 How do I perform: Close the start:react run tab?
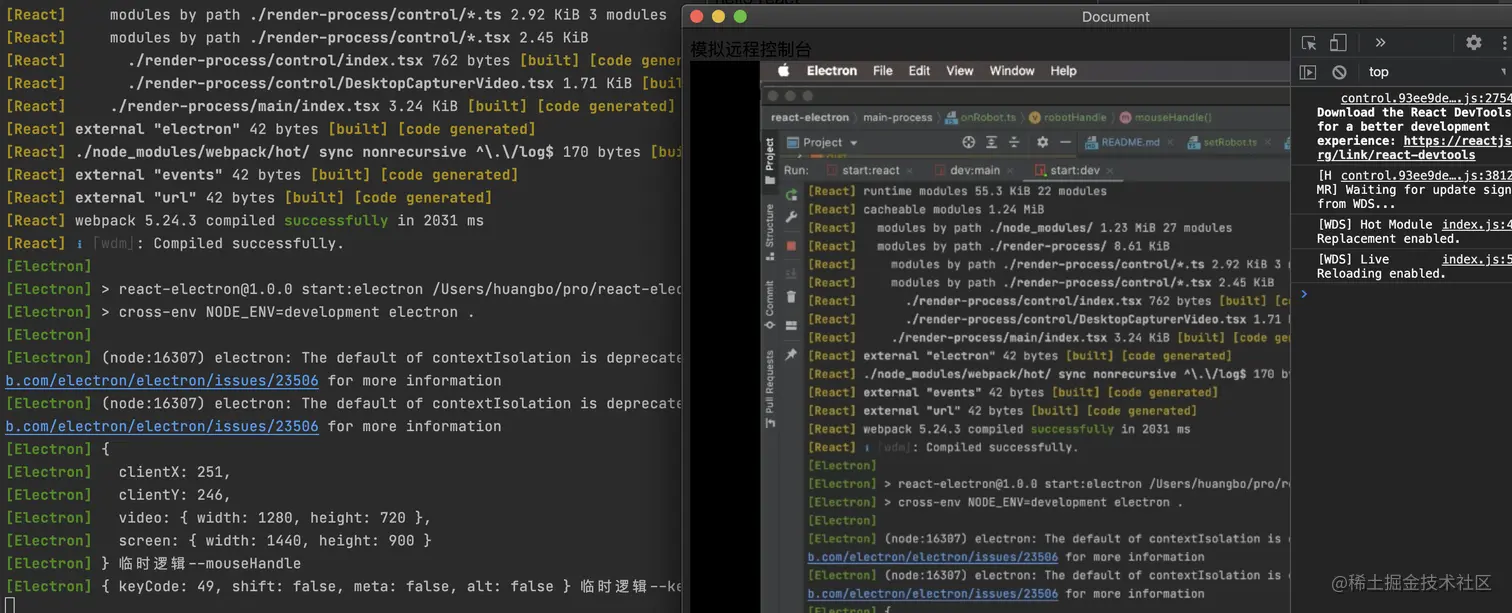(909, 171)
